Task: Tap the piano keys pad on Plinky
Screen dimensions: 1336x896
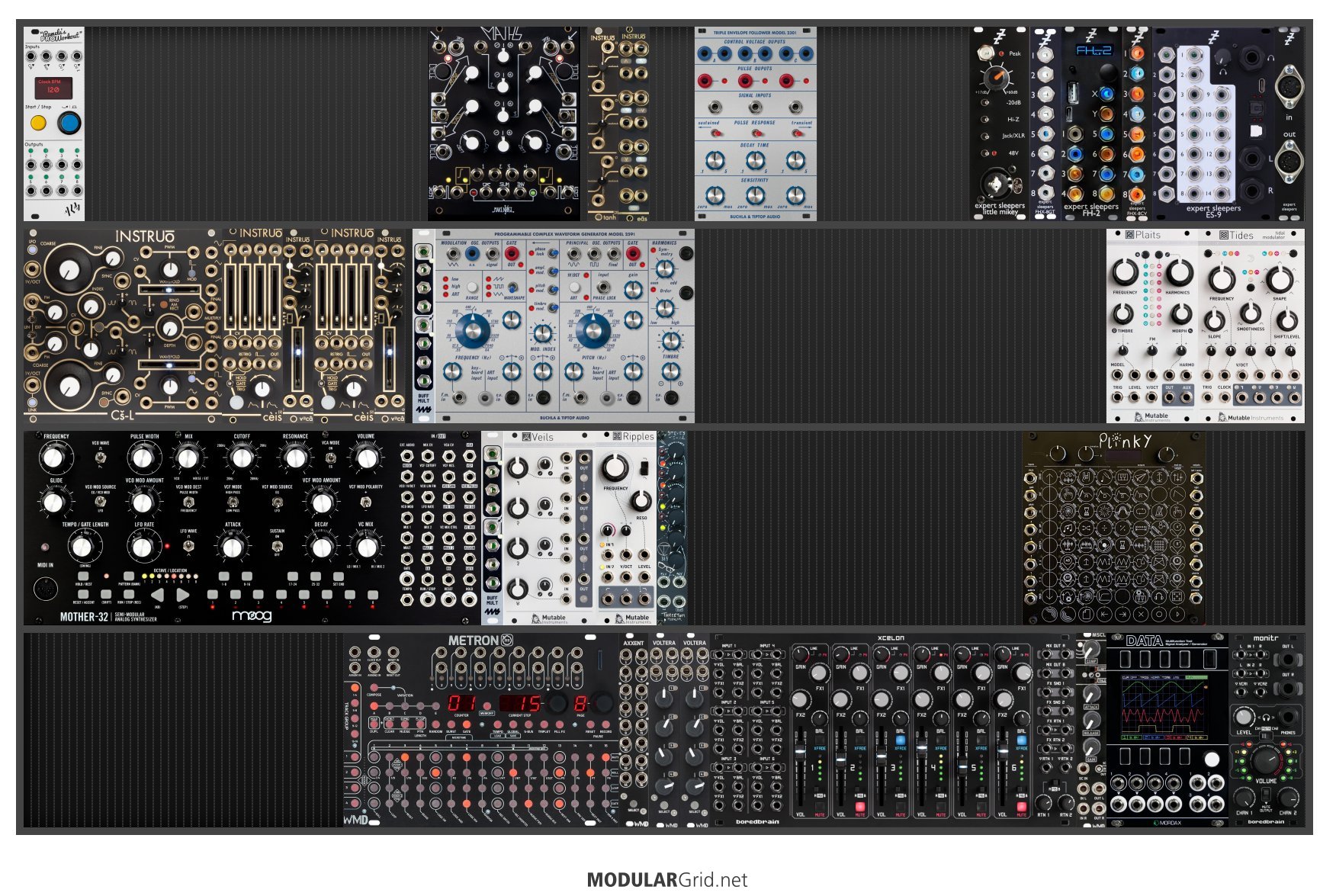Action: point(1122,478)
